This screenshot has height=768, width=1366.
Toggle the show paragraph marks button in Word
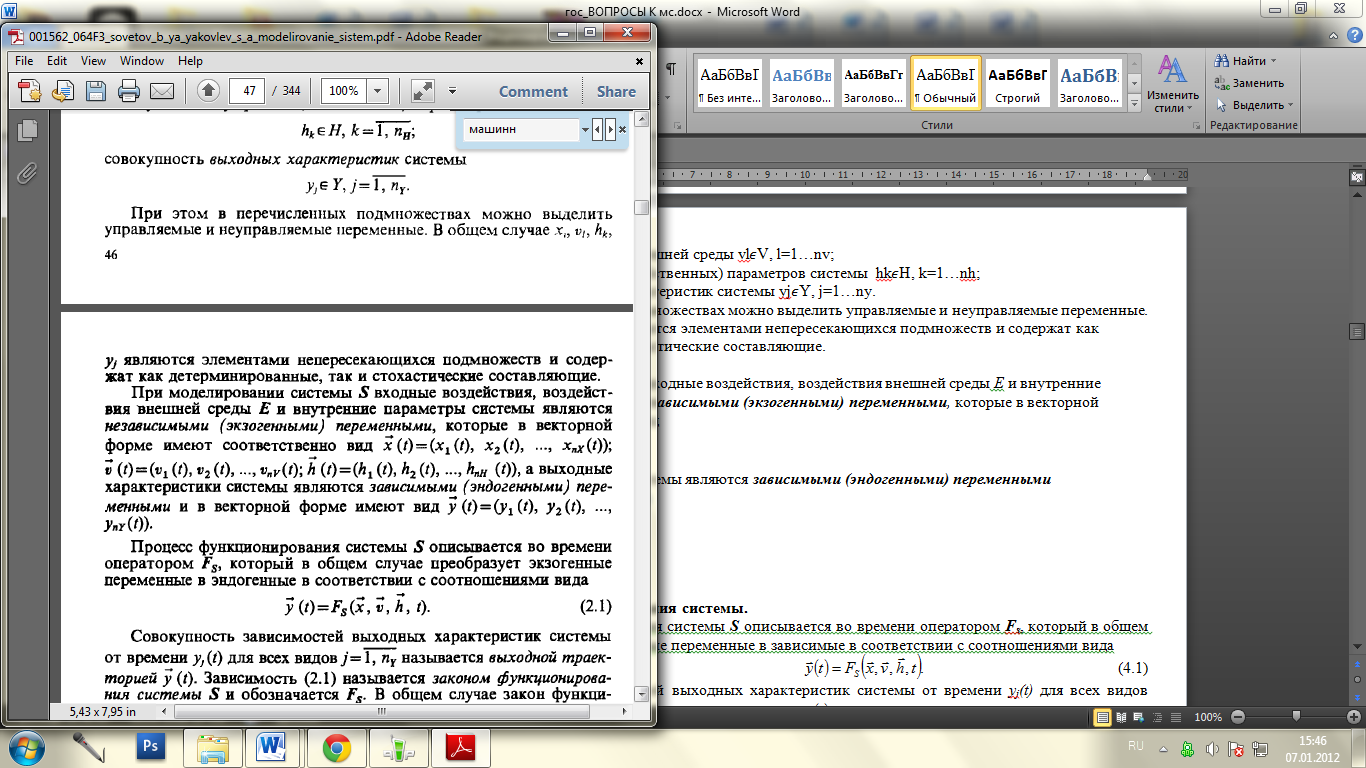click(x=670, y=68)
